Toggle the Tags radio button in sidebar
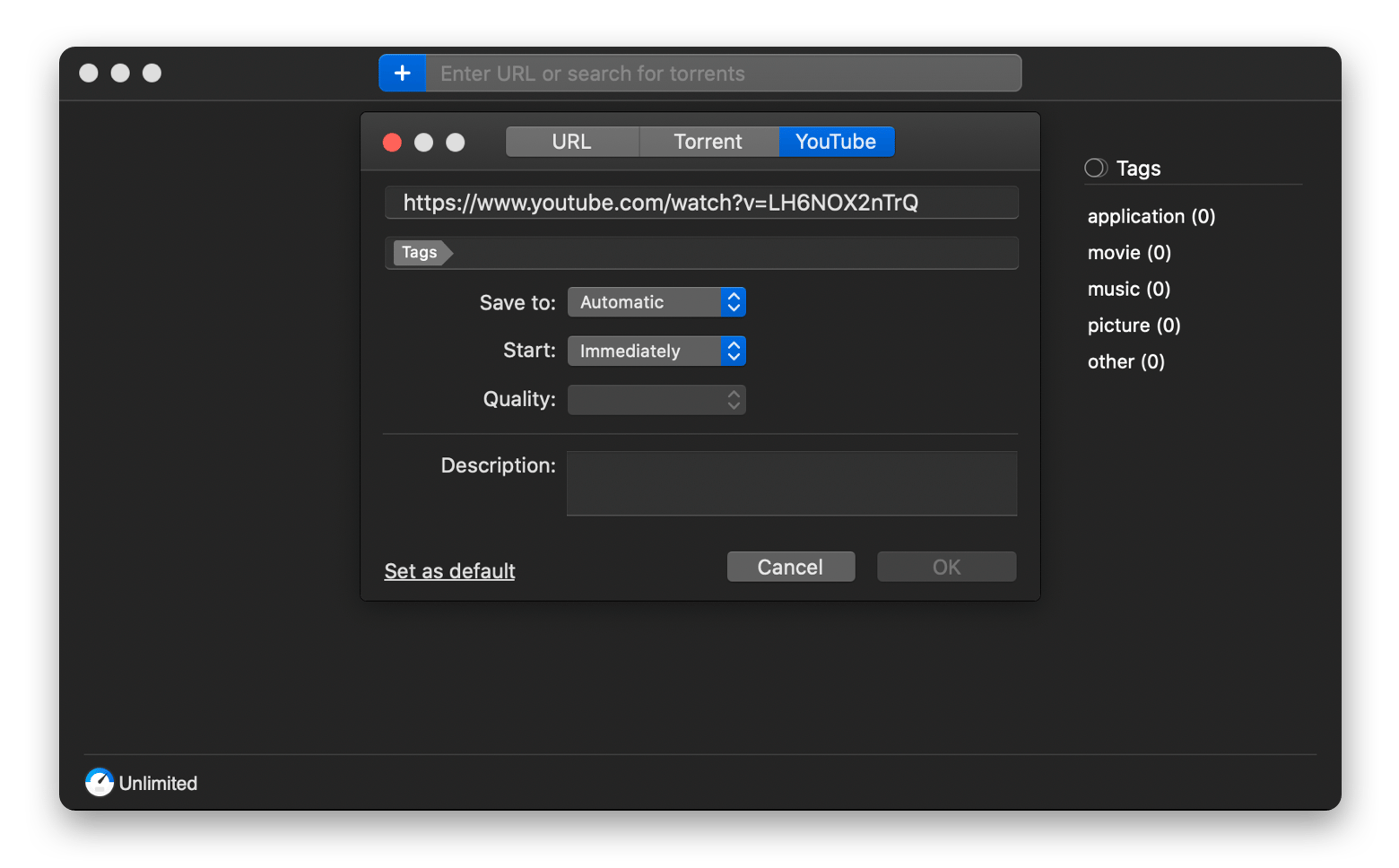1399x868 pixels. [x=1096, y=168]
